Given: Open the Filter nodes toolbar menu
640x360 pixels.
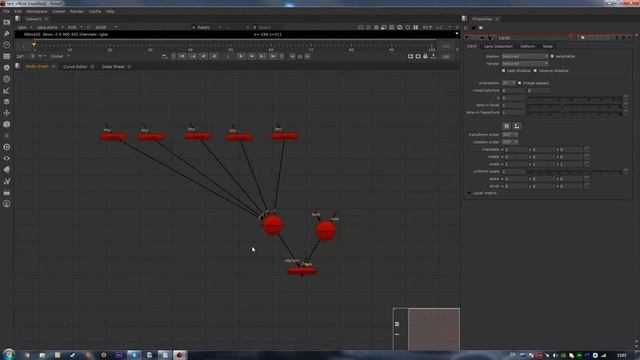Looking at the screenshot, I should 7,79.
